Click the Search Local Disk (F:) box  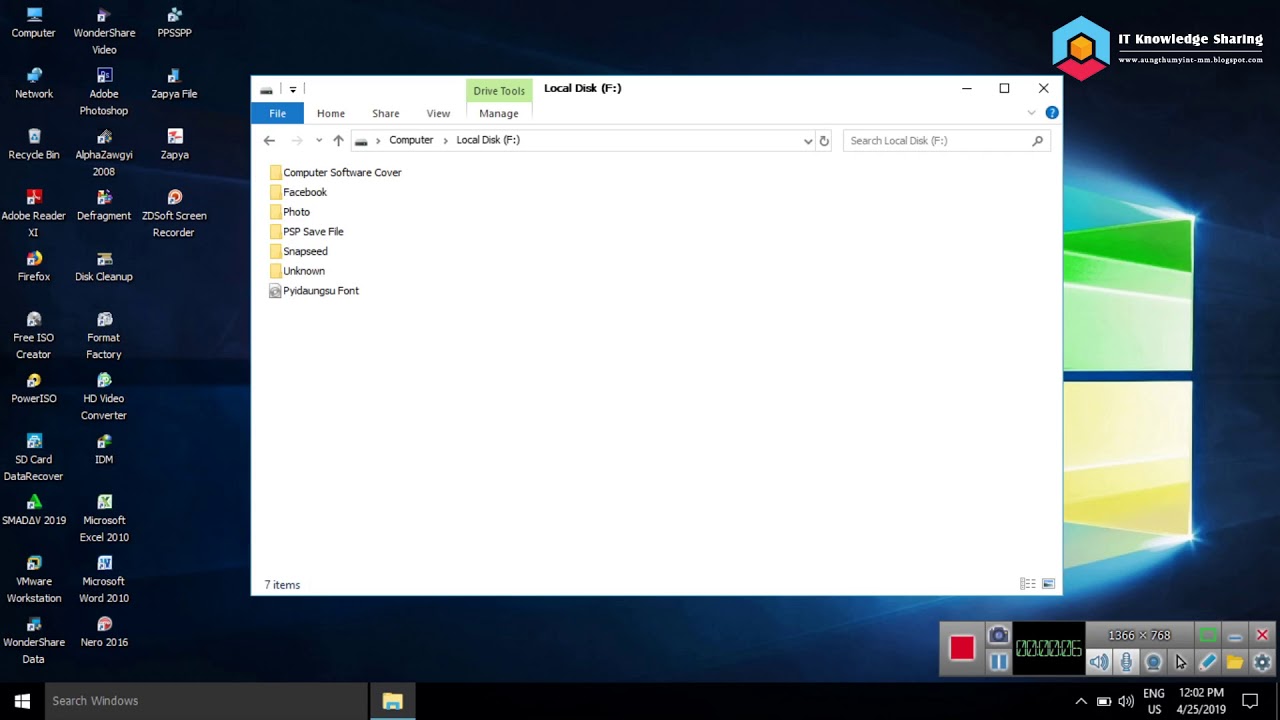pos(947,141)
